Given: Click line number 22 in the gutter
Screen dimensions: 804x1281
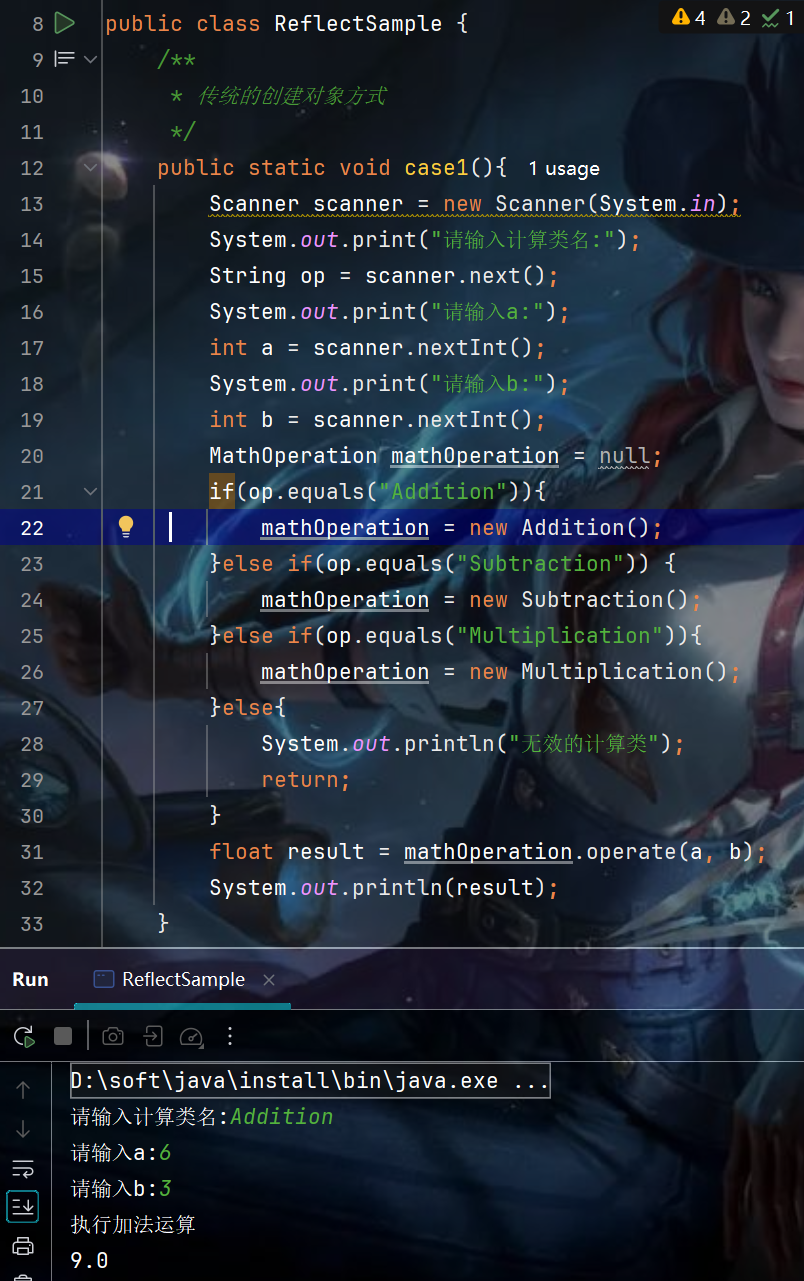Looking at the screenshot, I should pos(31,527).
